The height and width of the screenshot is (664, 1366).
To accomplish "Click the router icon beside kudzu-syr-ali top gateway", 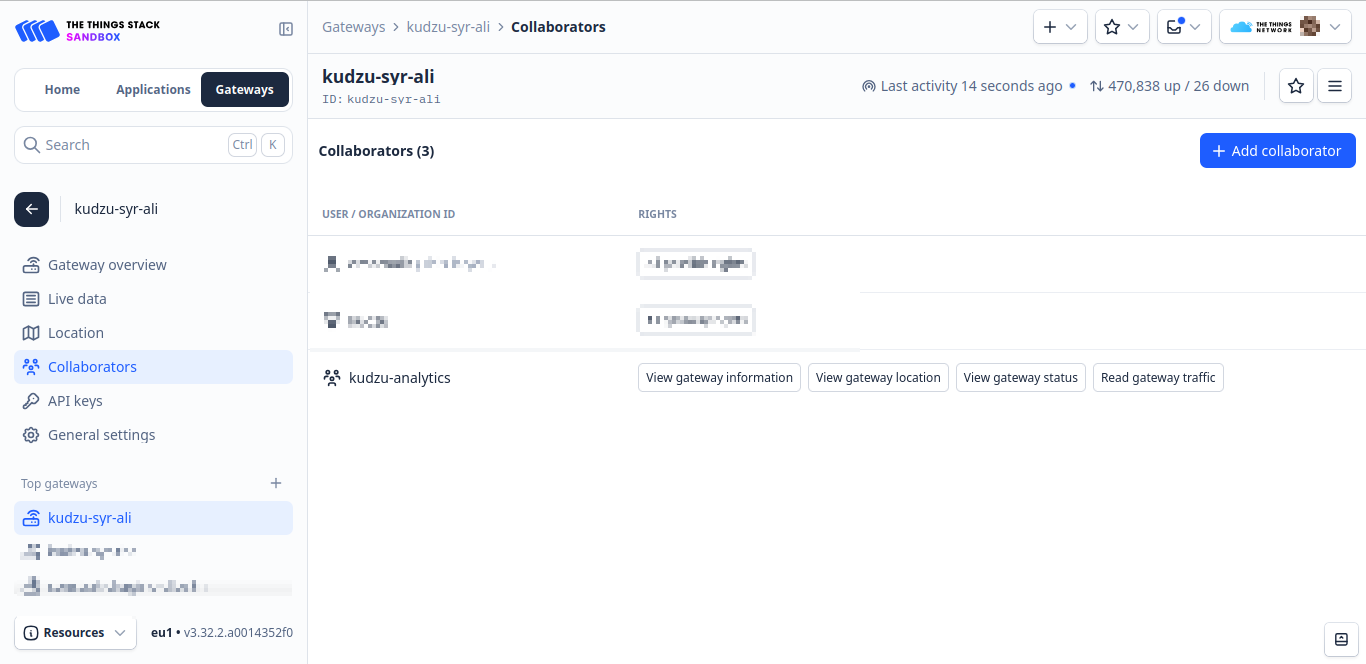I will (31, 518).
